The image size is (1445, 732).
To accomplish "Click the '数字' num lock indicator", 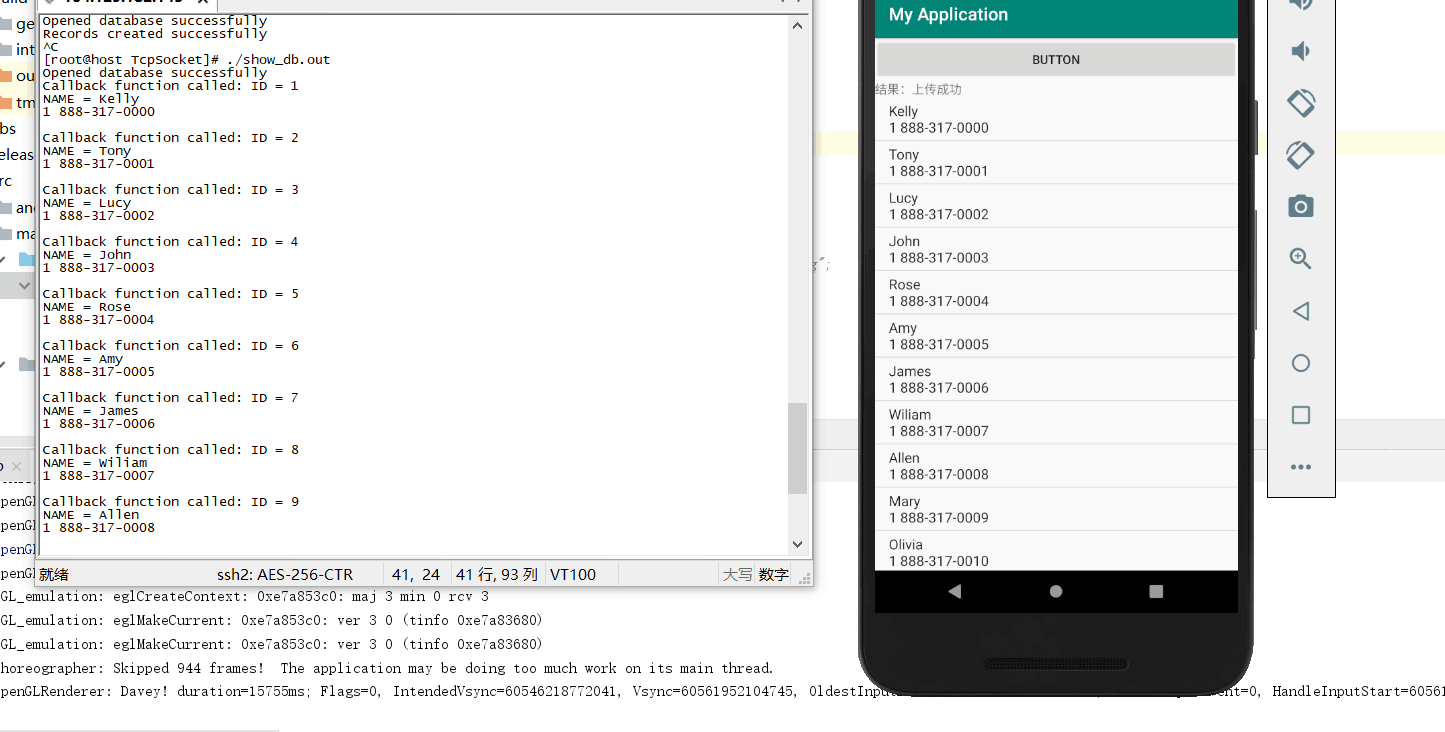I will (x=774, y=574).
